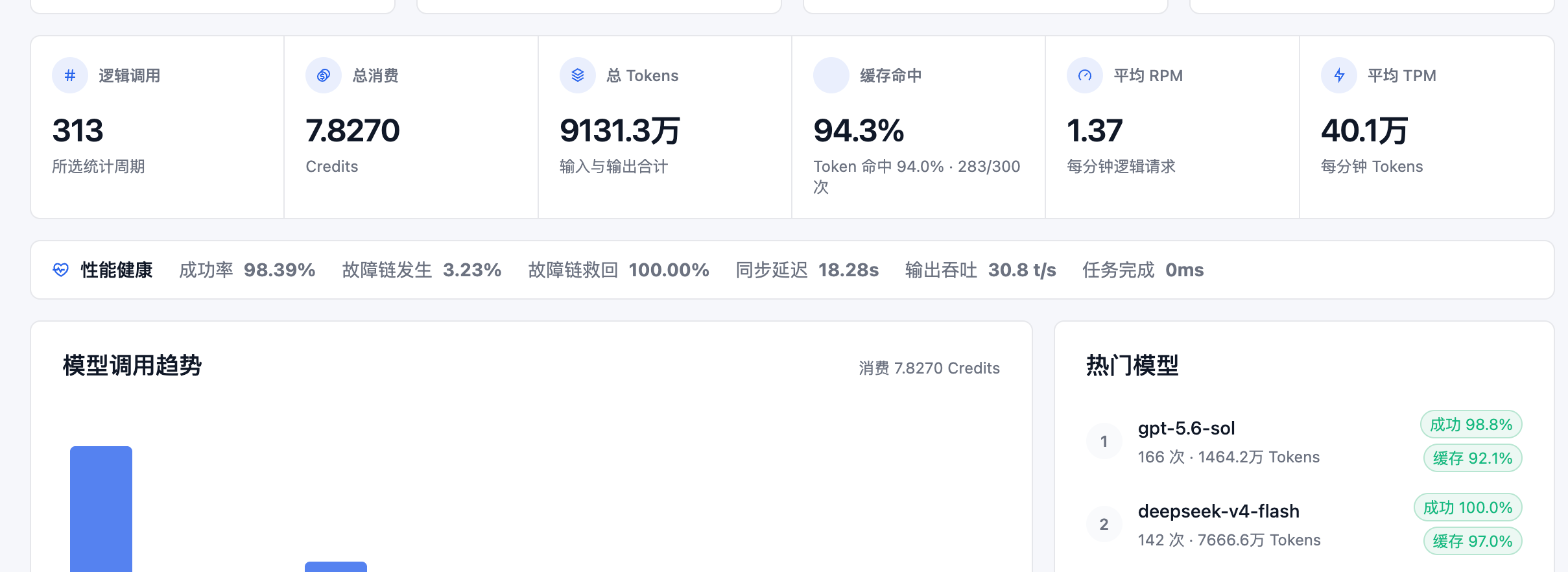
Task: Click the 每分钟 Tokens caption
Action: 1372,167
